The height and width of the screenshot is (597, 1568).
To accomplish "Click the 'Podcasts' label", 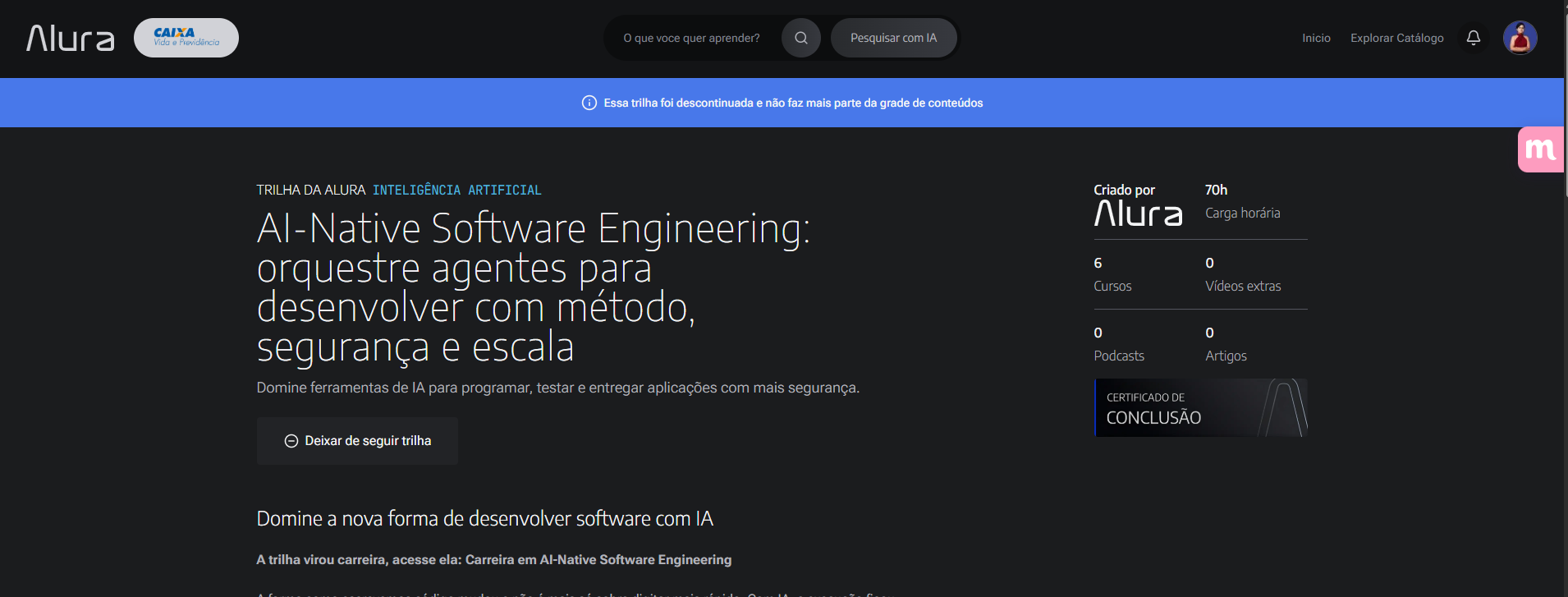I will coord(1119,356).
